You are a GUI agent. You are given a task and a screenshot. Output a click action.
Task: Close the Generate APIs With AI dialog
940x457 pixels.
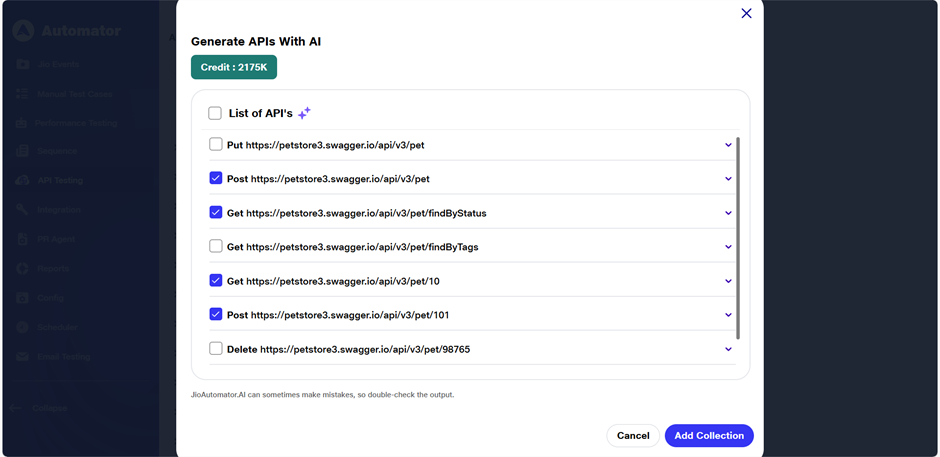[746, 14]
